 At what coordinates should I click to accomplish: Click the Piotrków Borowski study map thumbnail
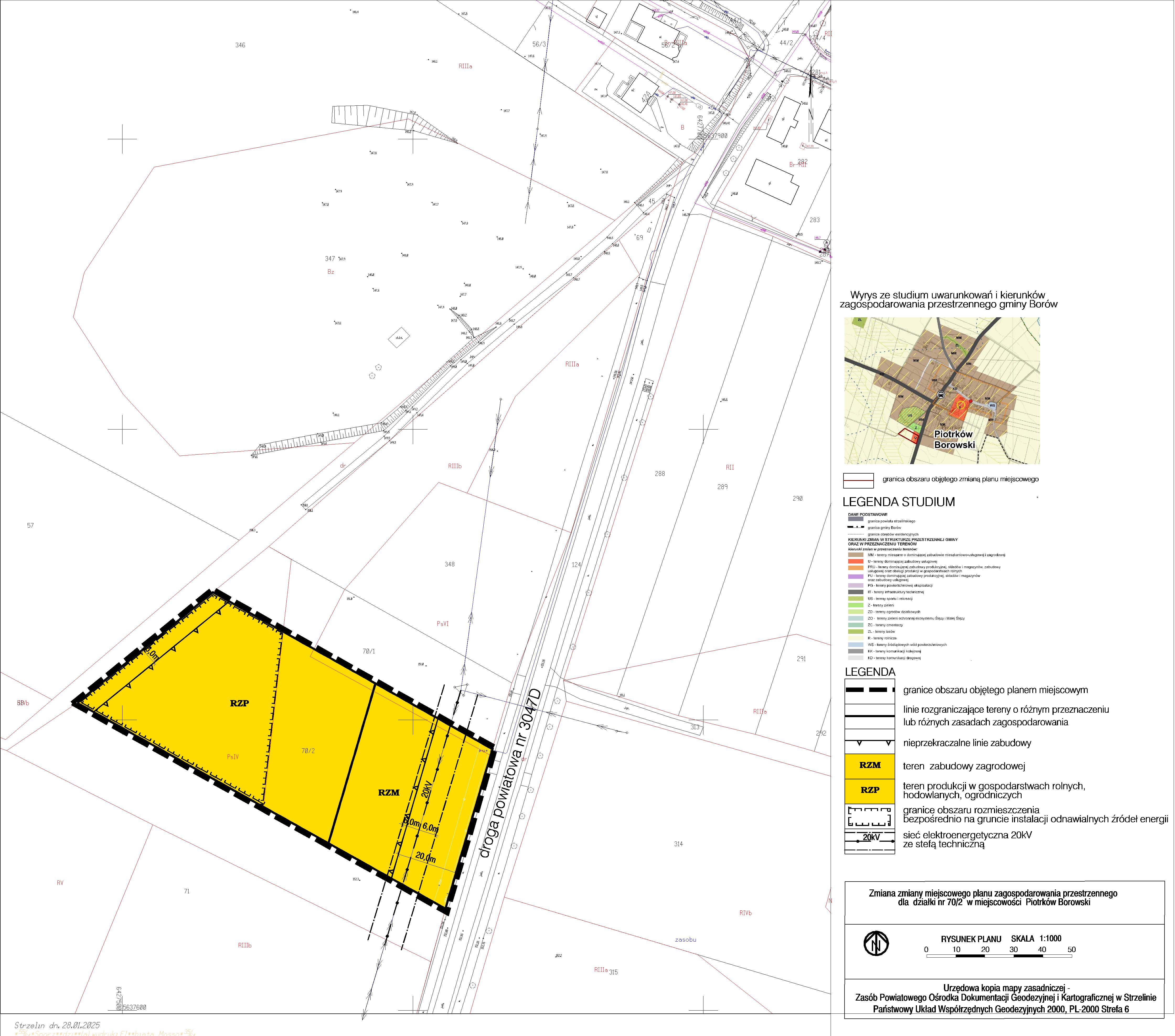coord(942,390)
